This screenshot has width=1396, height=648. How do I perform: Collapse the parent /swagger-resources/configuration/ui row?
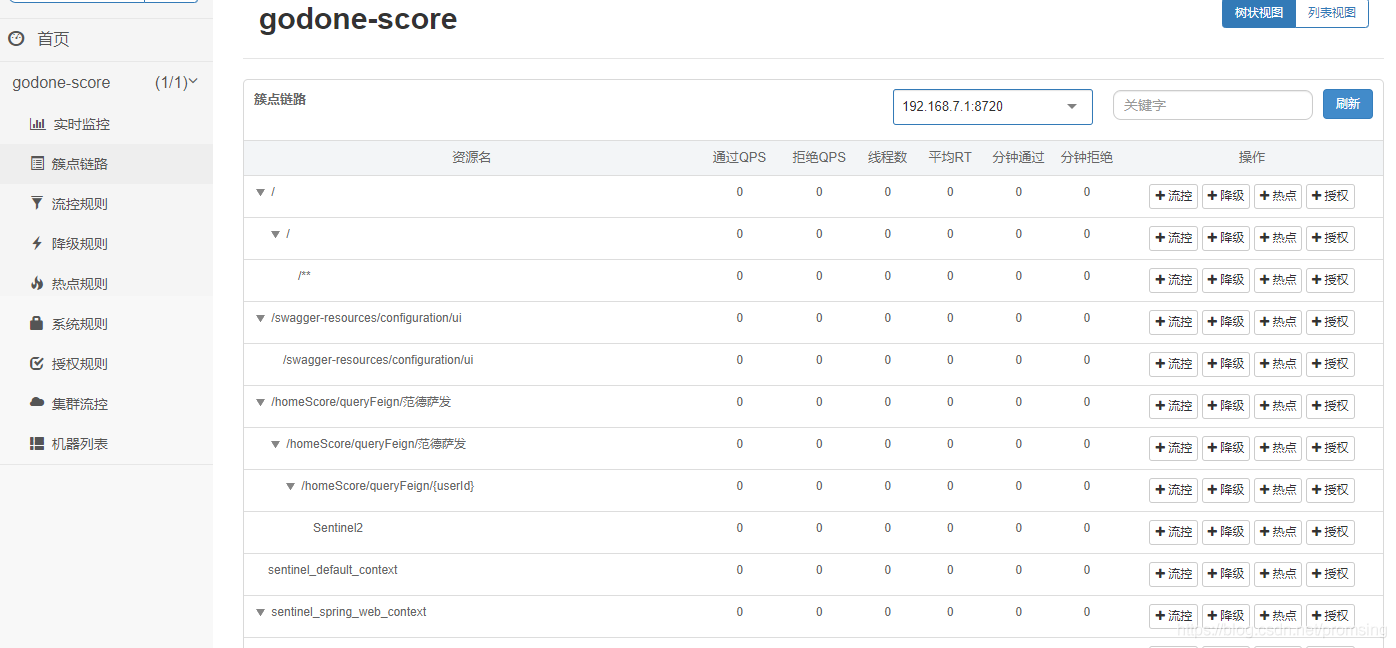(261, 318)
